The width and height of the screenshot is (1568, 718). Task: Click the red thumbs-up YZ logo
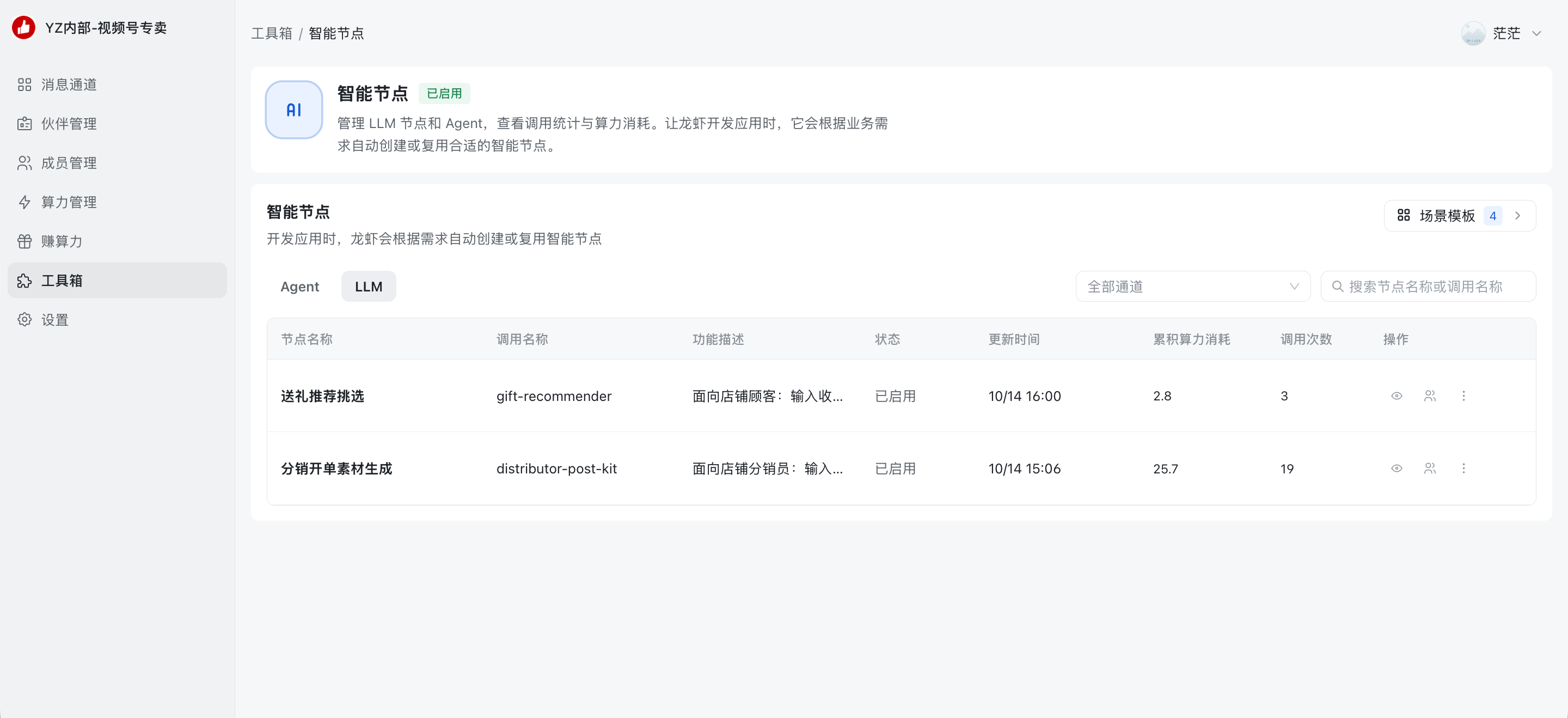coord(24,27)
